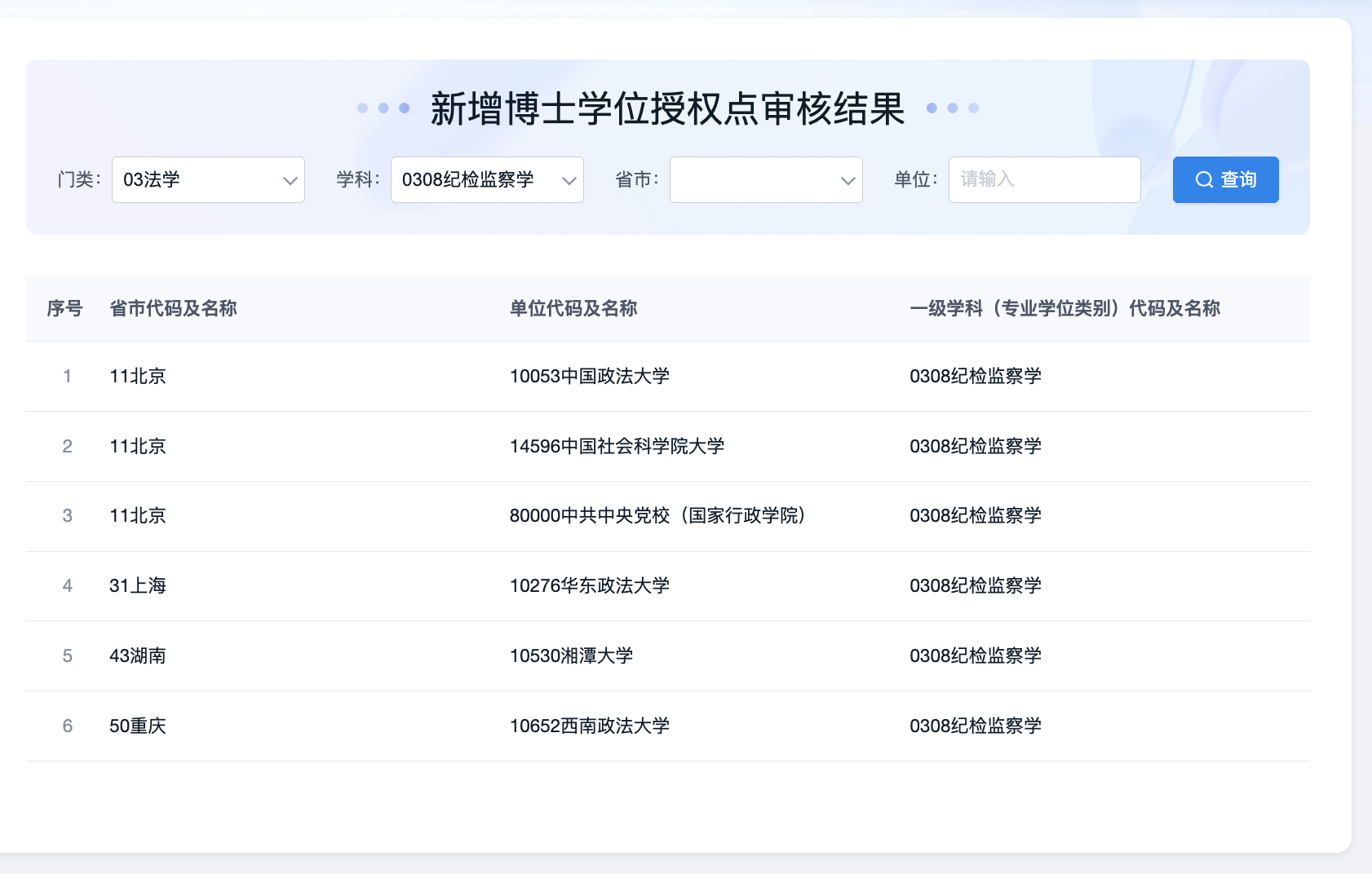Select row 14596中国社会科学院大学
Image resolution: width=1372 pixels, height=874 pixels.
point(617,446)
